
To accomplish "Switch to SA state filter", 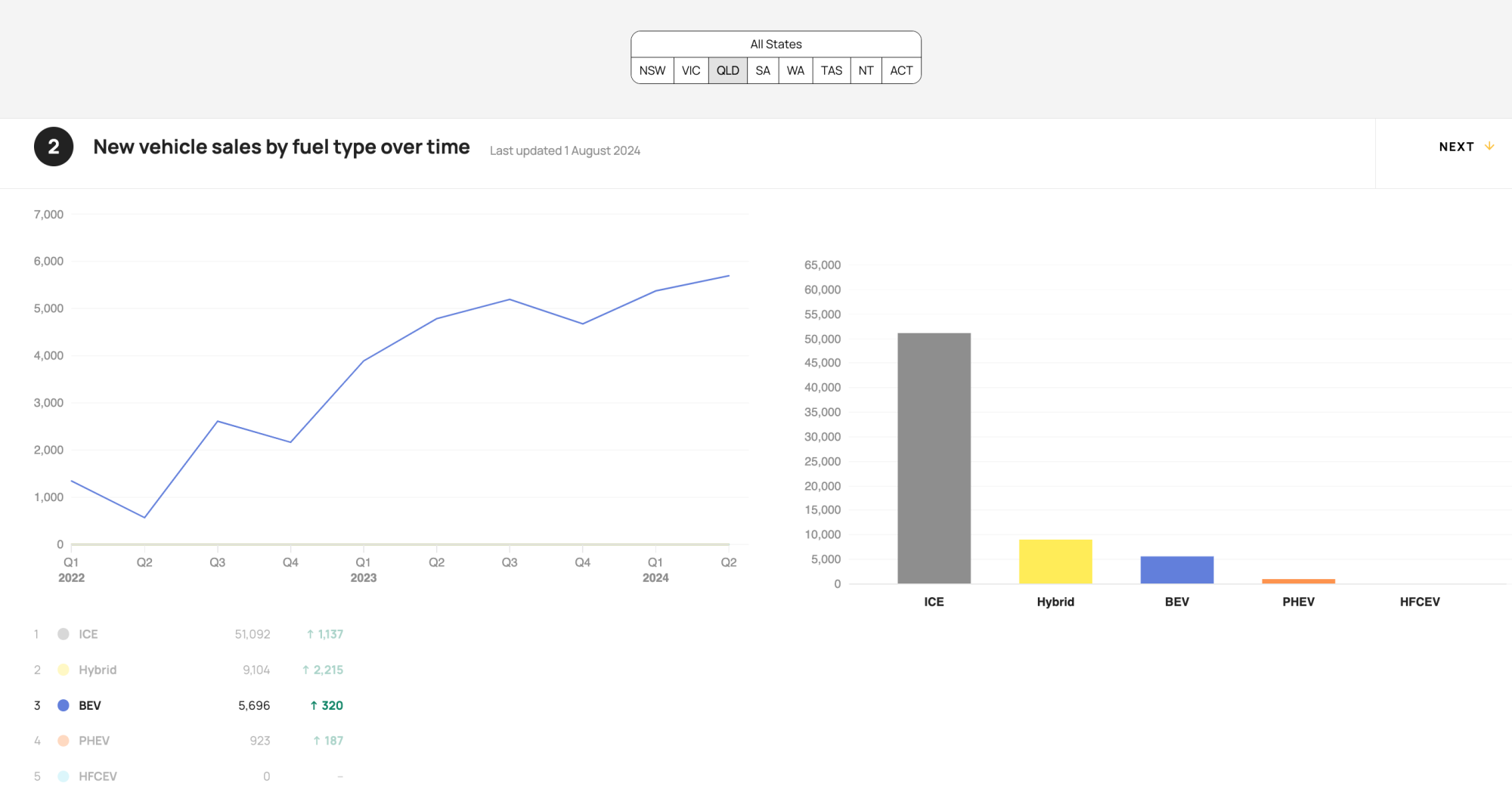I will coord(763,70).
